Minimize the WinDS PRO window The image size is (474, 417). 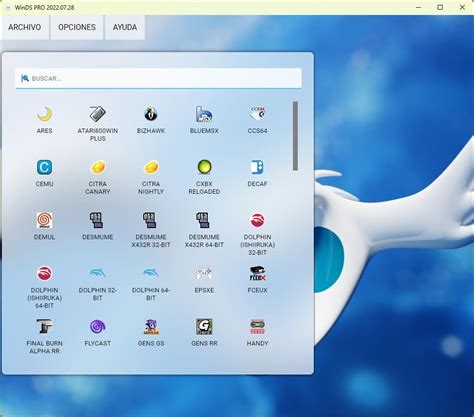pyautogui.click(x=419, y=7)
